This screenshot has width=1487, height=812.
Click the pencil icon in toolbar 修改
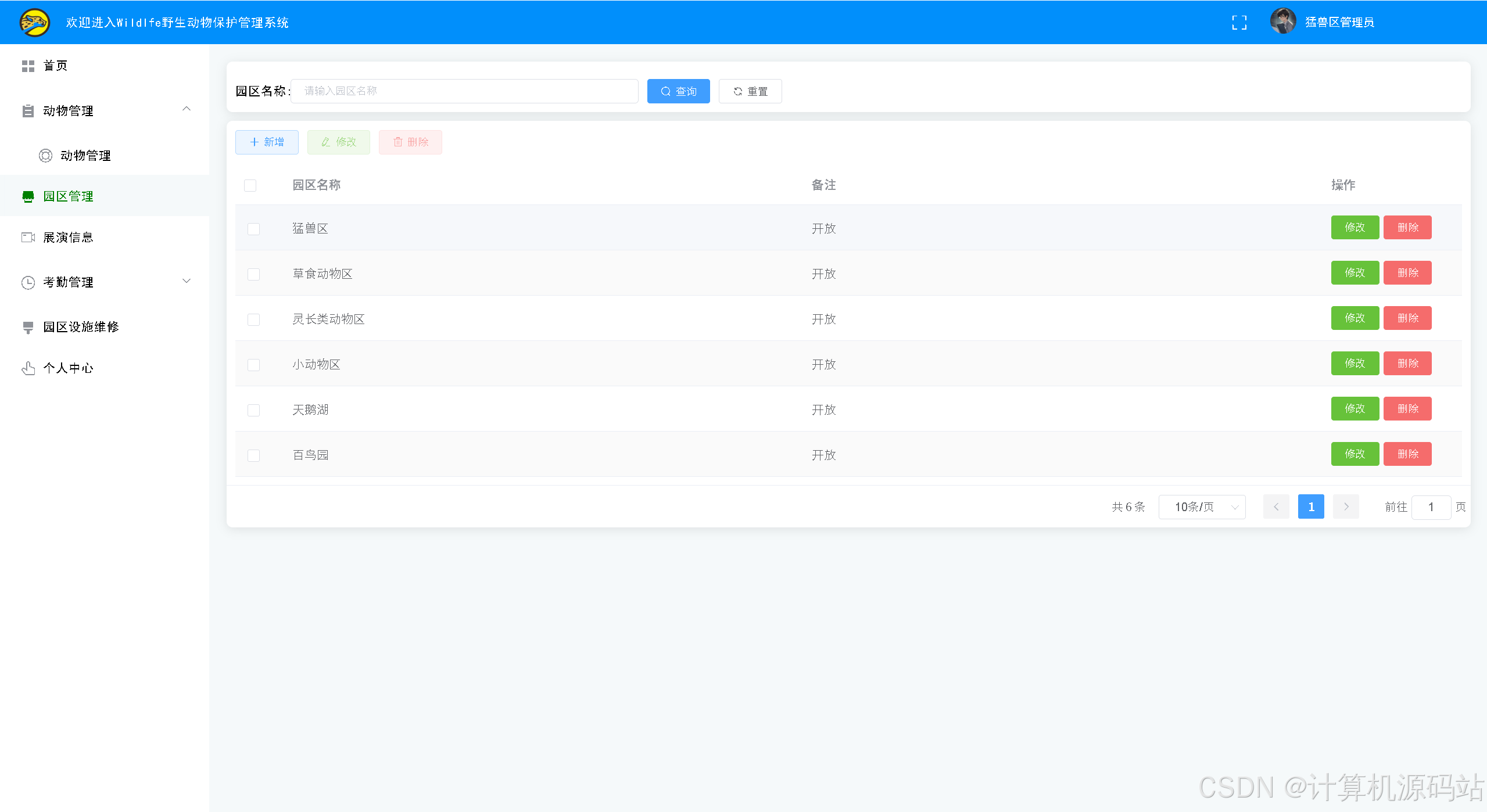pyautogui.click(x=326, y=142)
